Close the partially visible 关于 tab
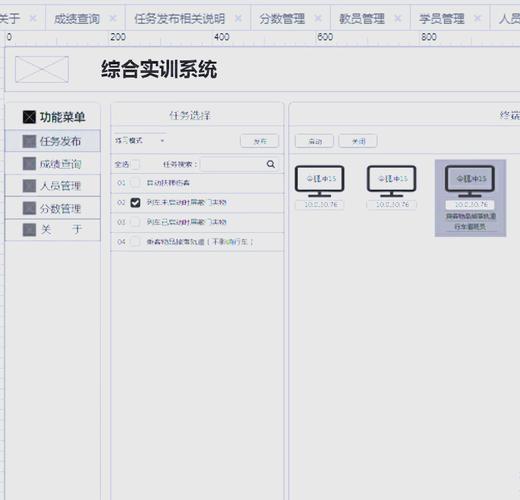520x500 pixels. 33,18
